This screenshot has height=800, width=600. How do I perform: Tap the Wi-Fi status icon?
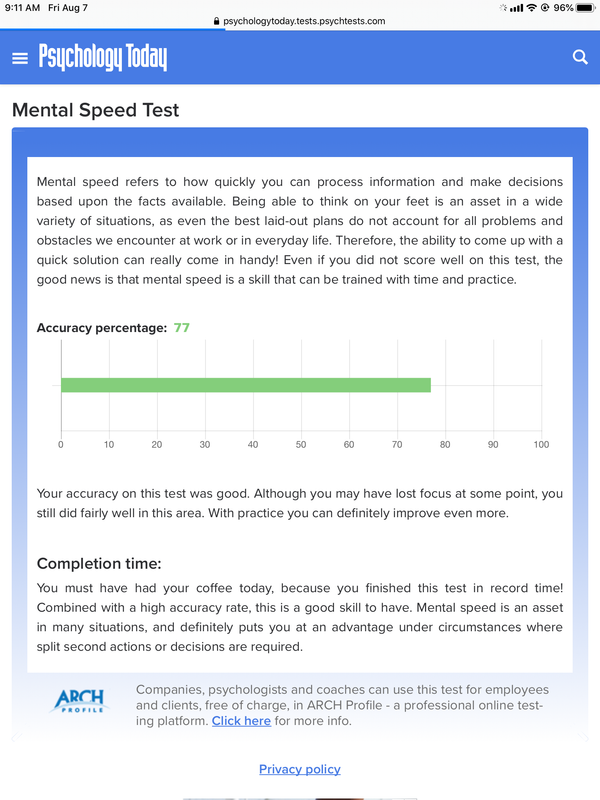click(x=532, y=8)
